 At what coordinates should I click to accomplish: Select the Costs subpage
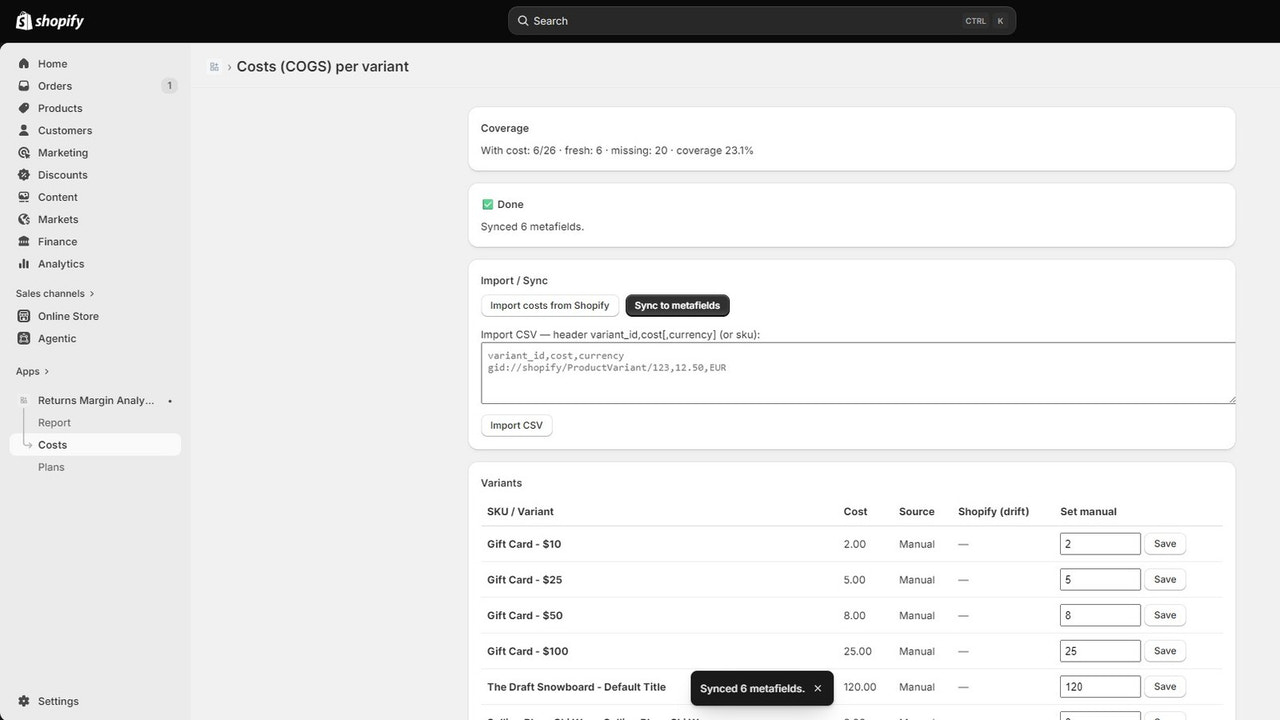point(95,445)
